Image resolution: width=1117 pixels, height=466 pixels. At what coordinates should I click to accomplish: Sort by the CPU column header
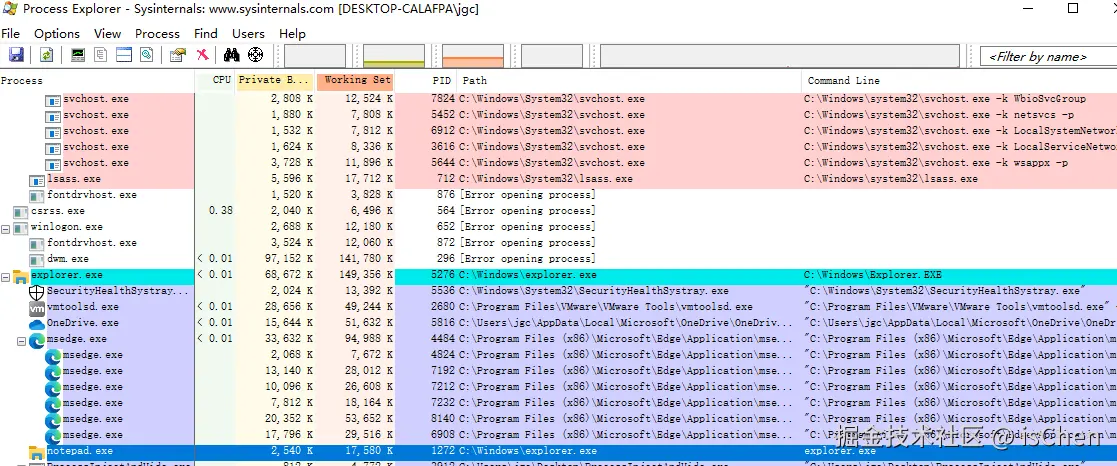click(216, 81)
